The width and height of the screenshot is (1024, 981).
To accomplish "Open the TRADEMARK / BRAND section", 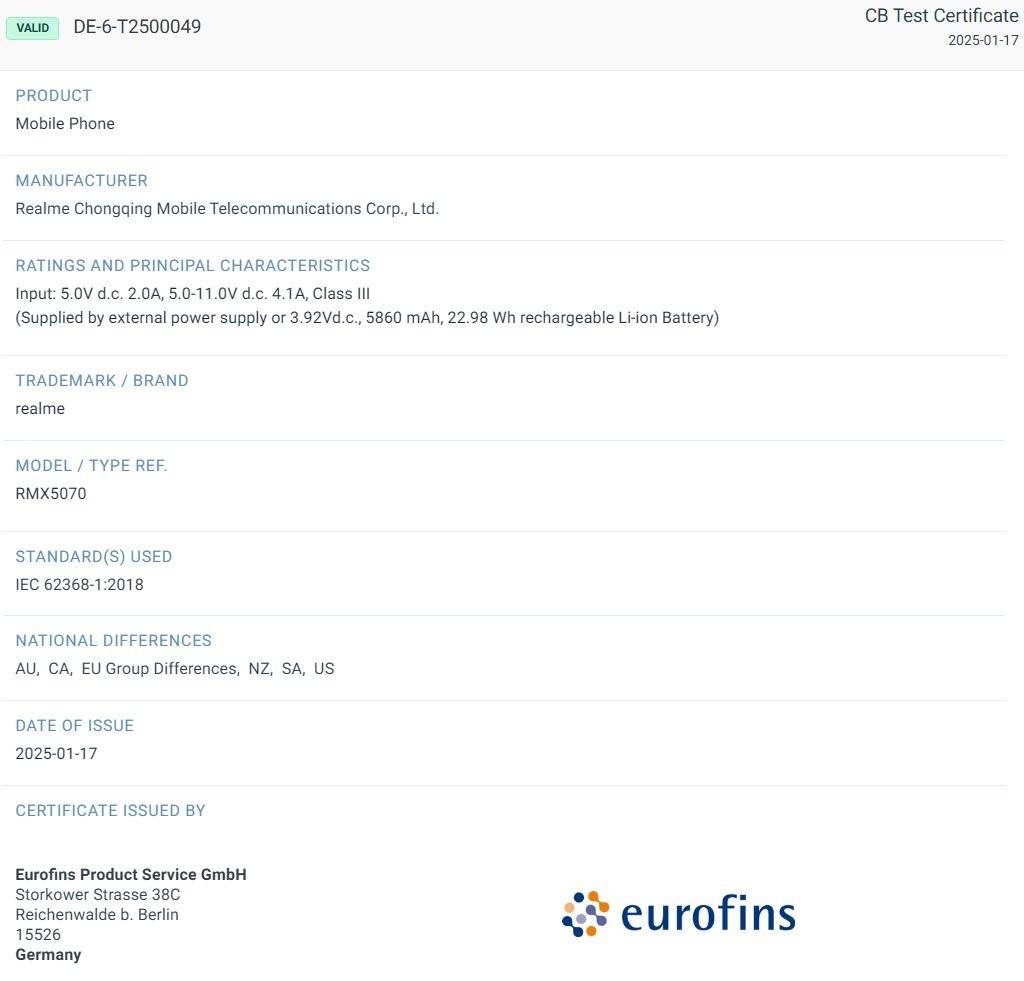I will pyautogui.click(x=101, y=380).
